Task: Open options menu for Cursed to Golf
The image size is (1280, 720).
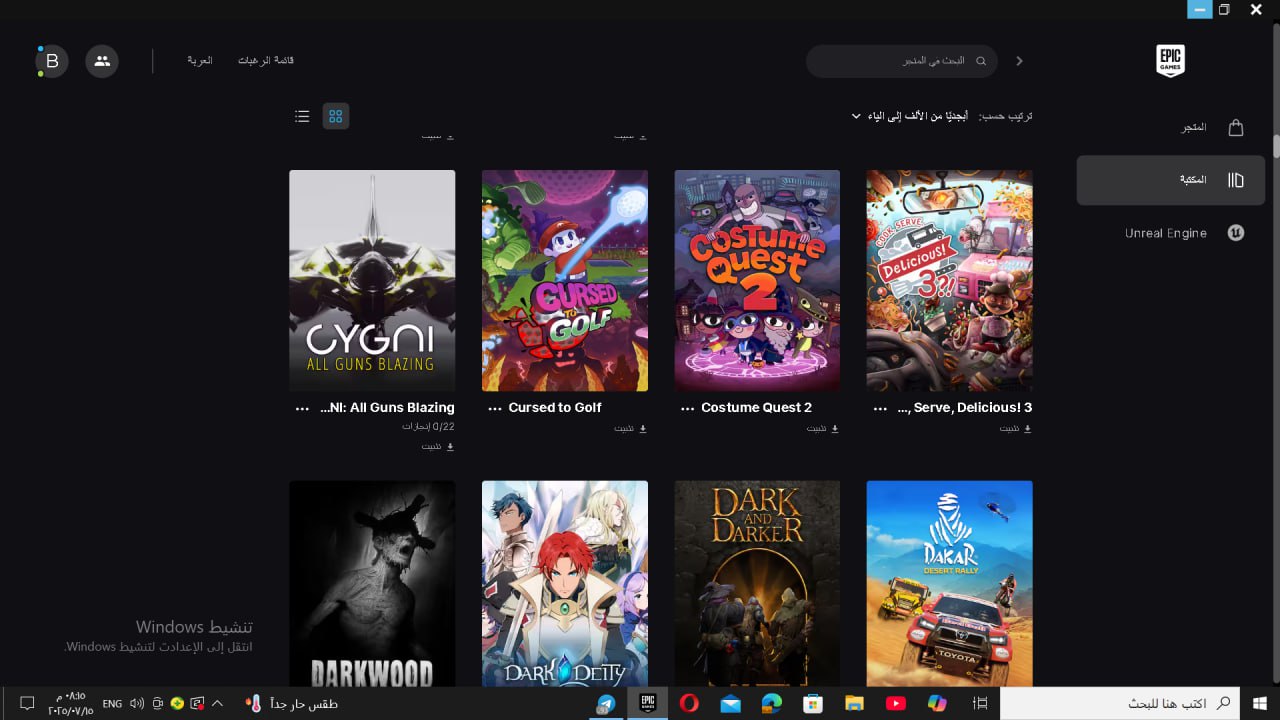Action: coord(494,408)
